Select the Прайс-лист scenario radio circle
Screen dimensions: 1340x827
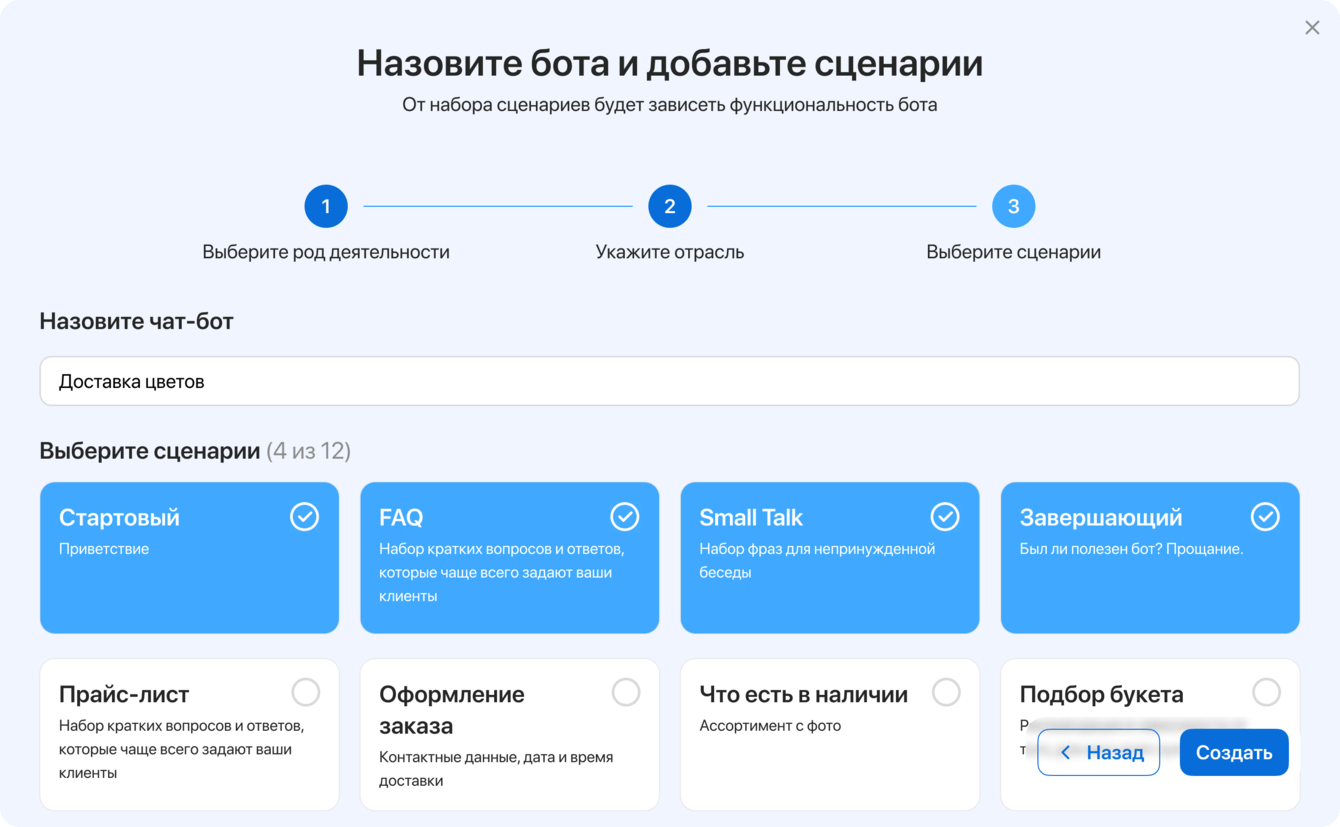(x=305, y=692)
